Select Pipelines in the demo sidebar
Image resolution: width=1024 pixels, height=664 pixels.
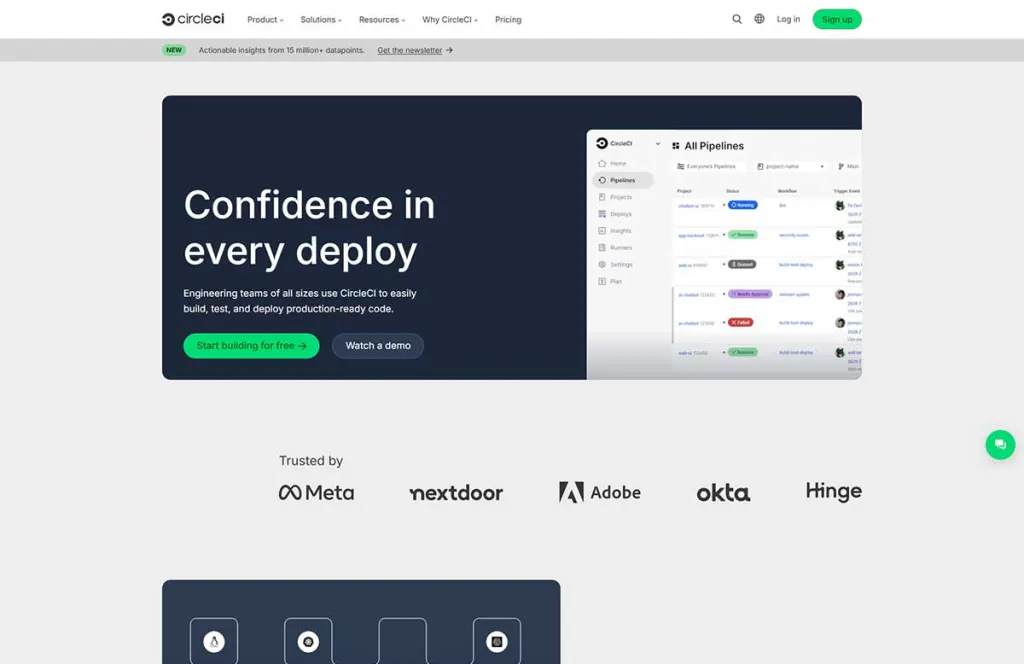622,180
